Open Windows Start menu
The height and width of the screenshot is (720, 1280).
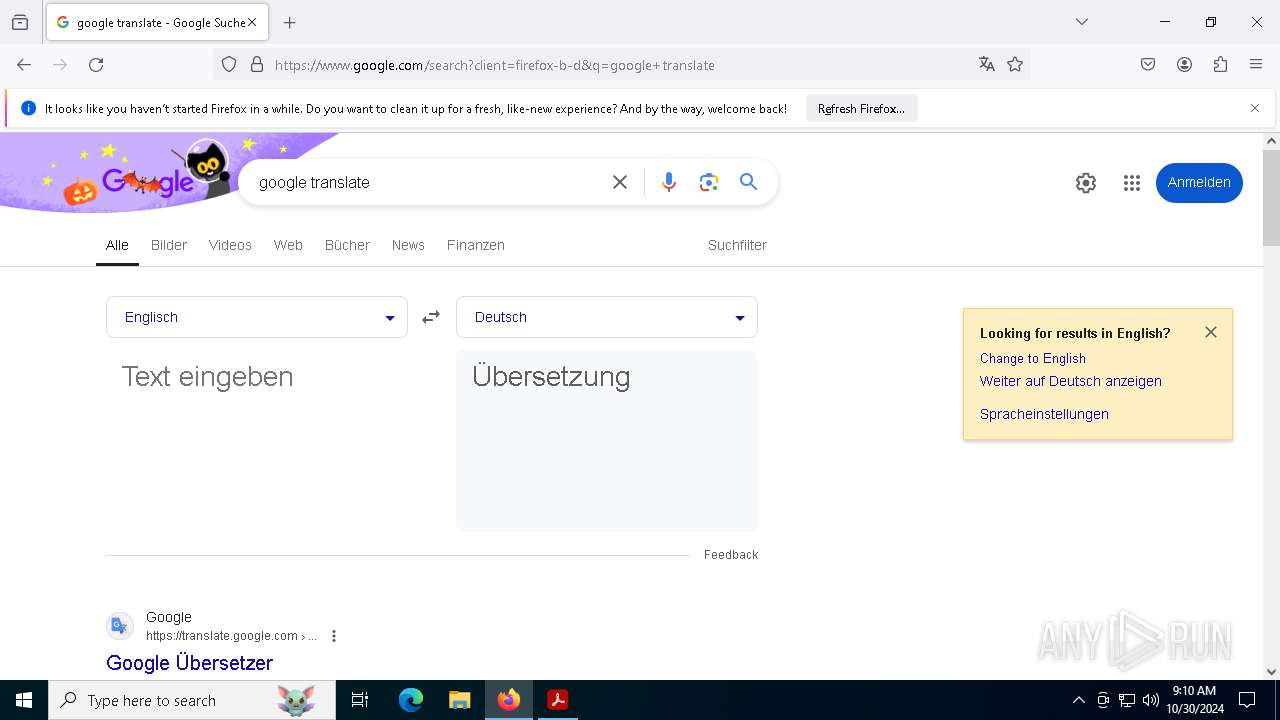[x=24, y=700]
